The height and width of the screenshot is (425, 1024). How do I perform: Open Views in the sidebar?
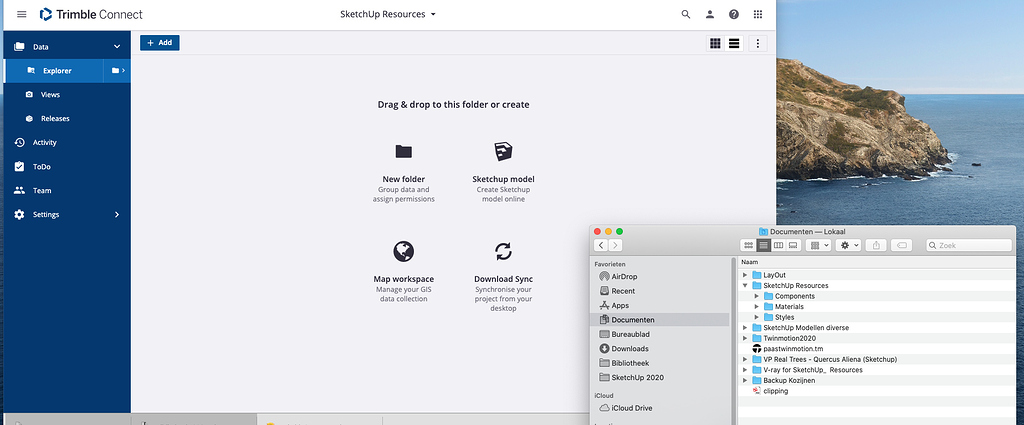50,95
